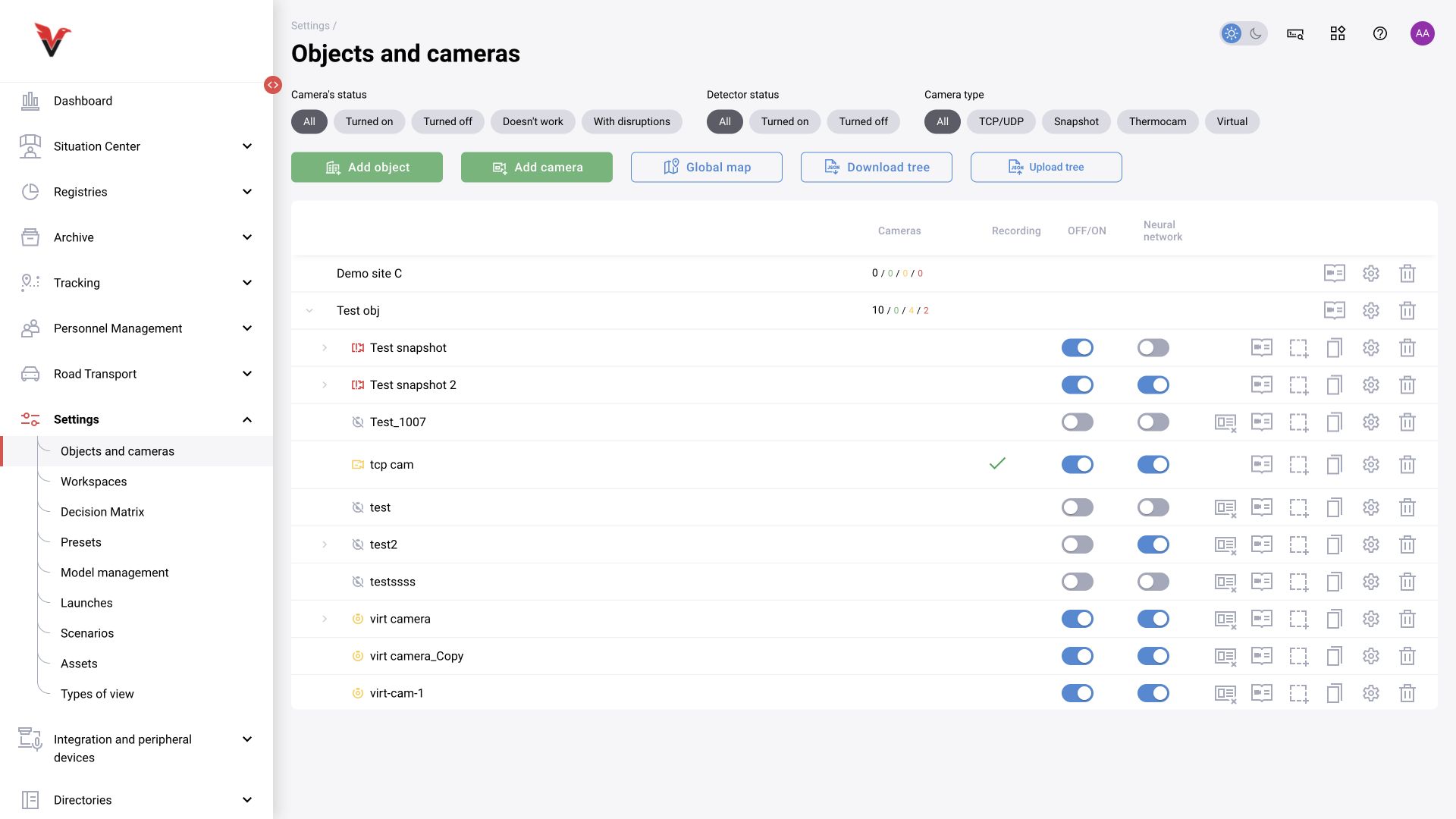Click the Add camera button
The image size is (1456, 819).
click(x=537, y=167)
